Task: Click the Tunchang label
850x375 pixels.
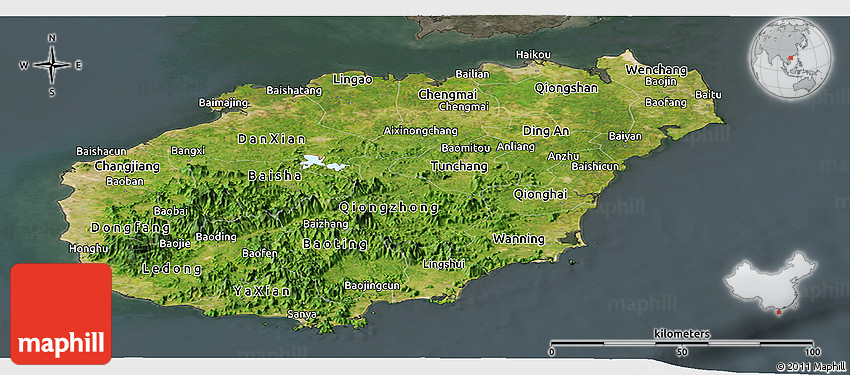Action: (x=459, y=166)
